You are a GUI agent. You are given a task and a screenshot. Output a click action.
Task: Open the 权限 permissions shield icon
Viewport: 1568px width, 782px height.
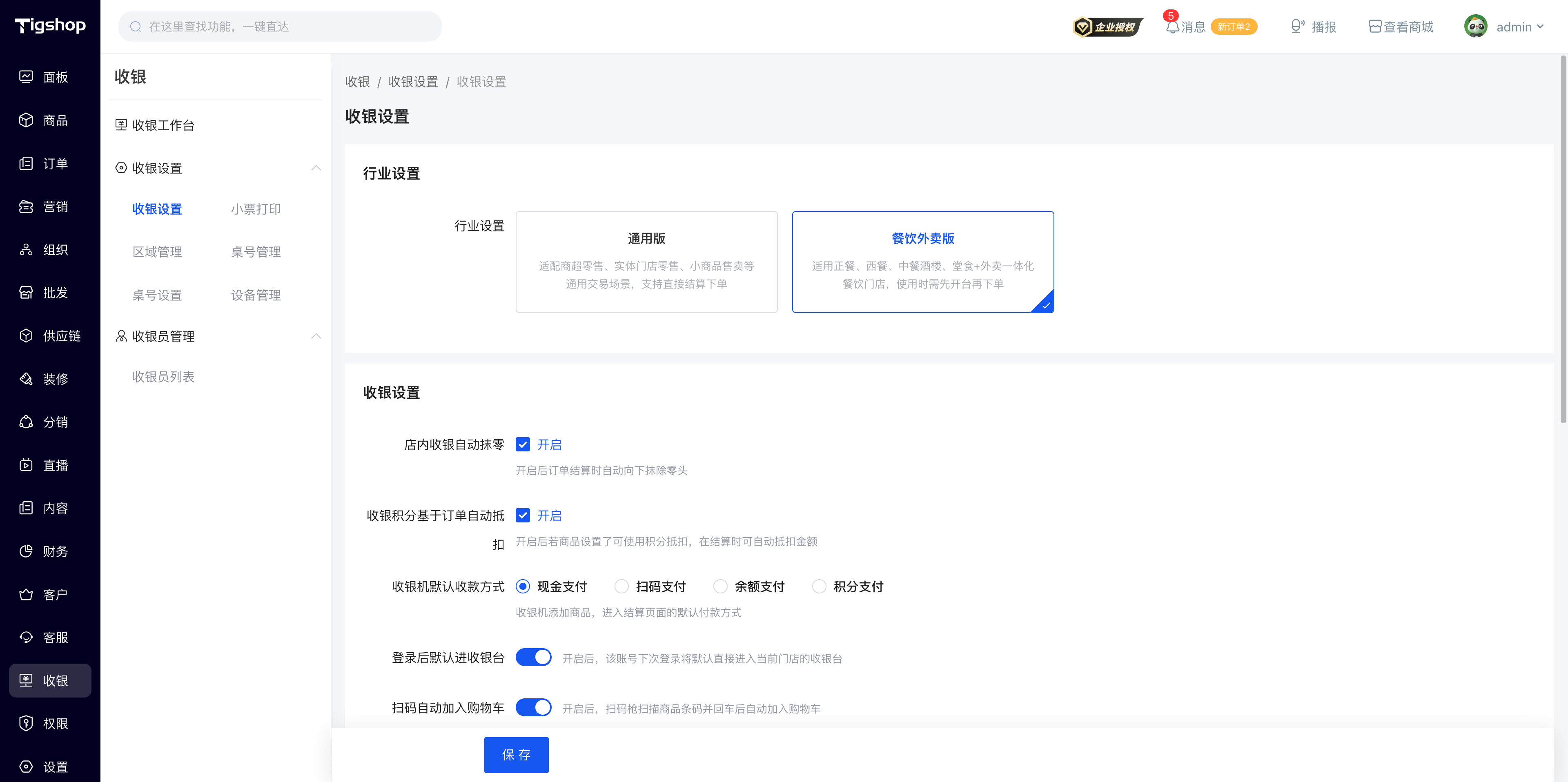[26, 724]
